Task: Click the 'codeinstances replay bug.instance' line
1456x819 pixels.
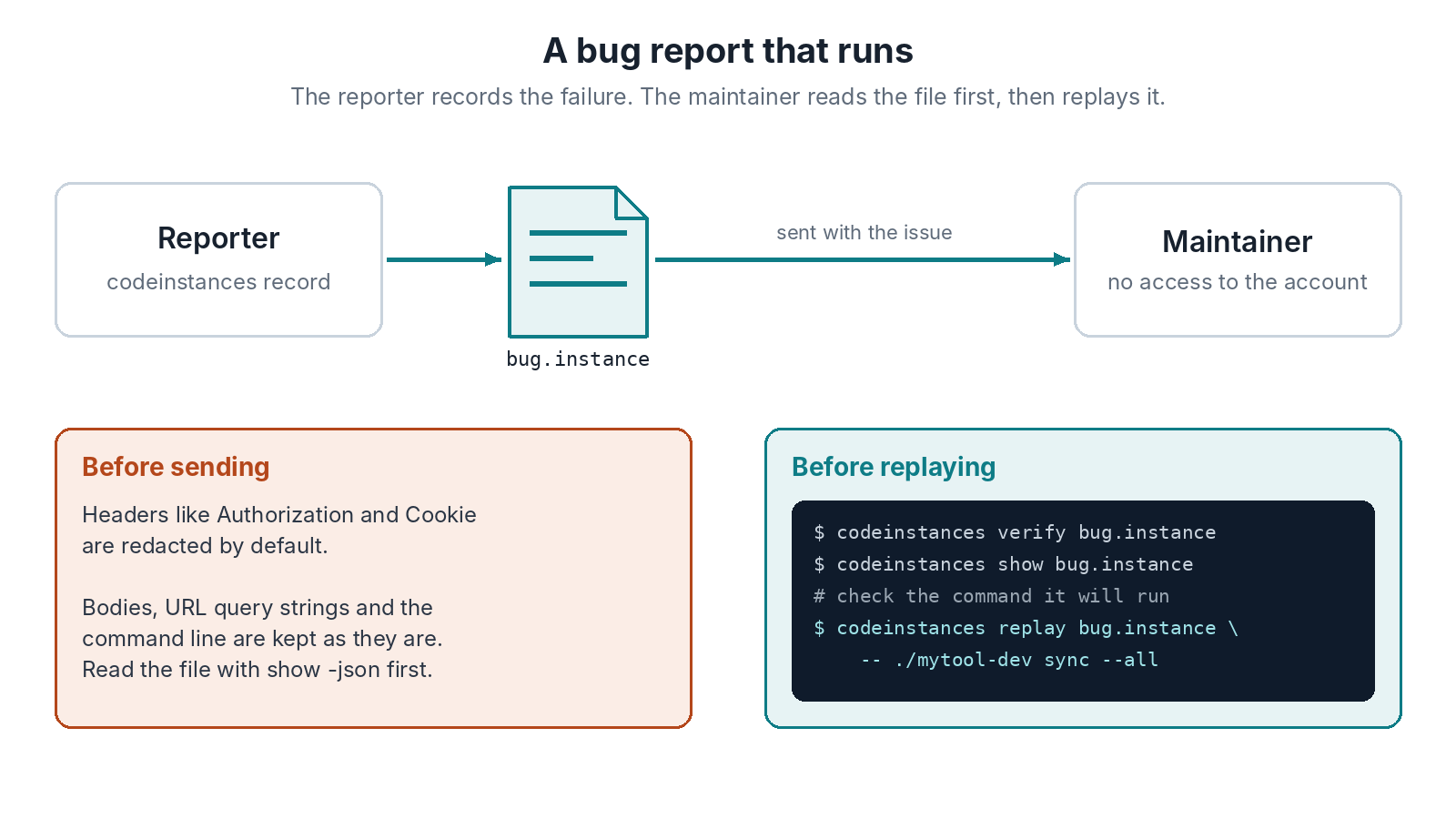Action: tap(1026, 628)
